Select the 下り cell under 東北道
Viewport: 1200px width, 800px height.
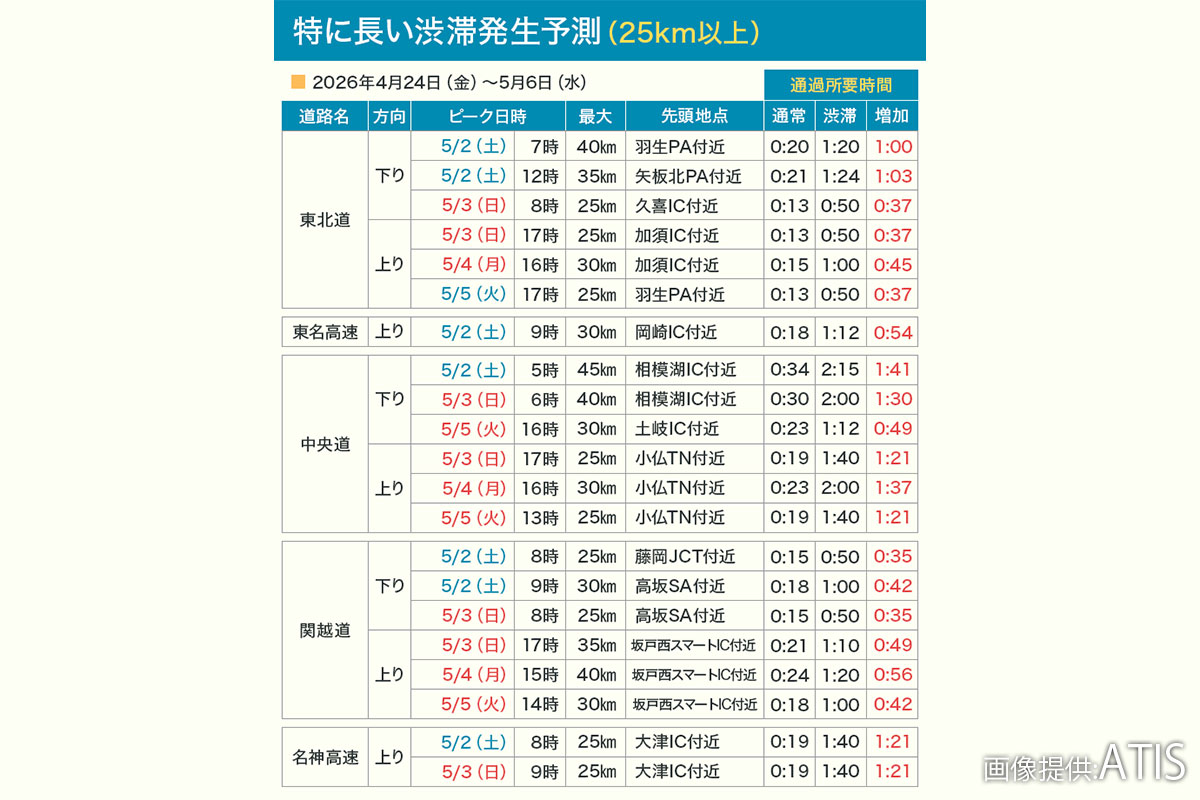pos(390,176)
